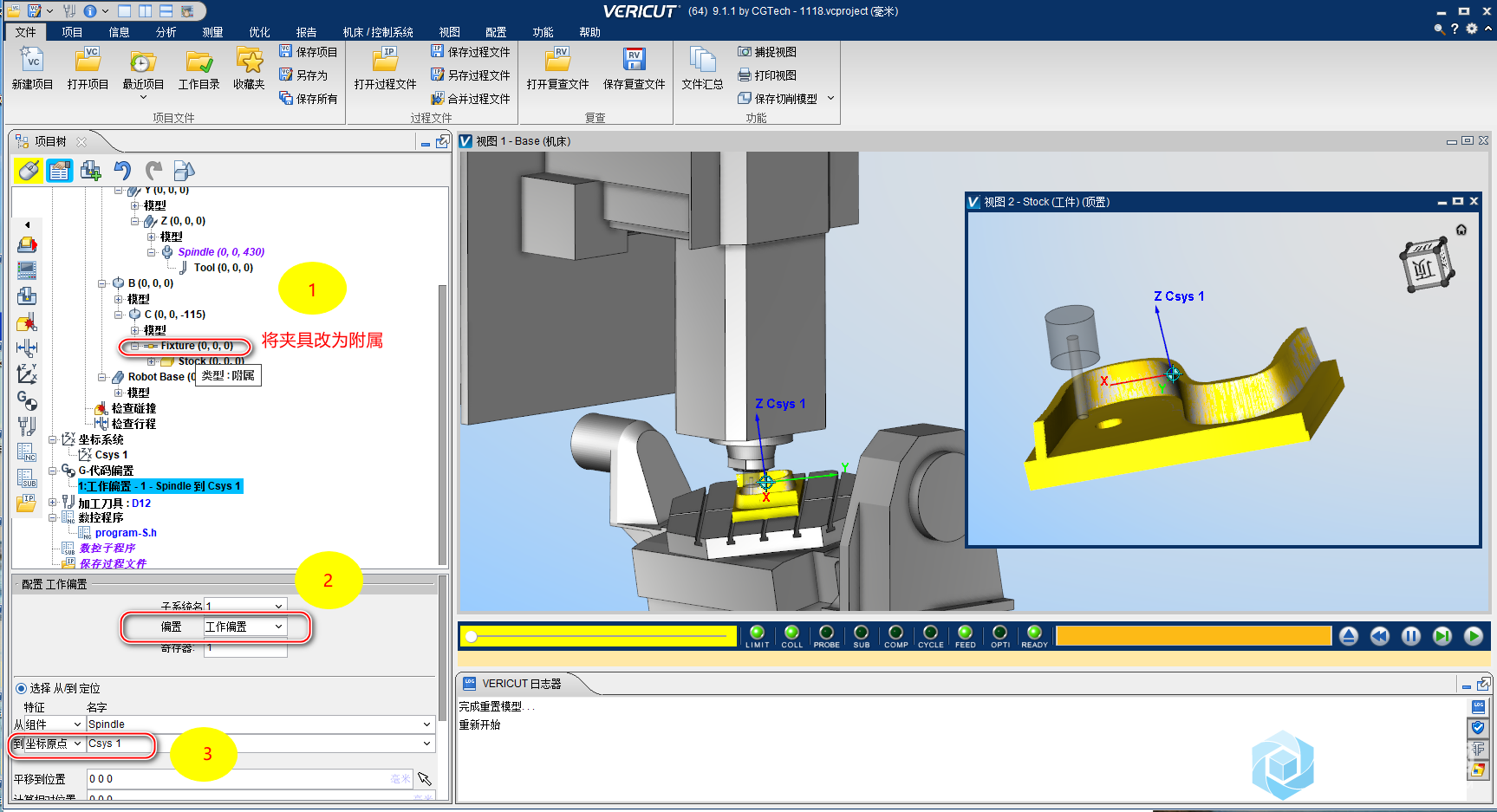Click the 工作目录 working directory icon
This screenshot has width=1497, height=812.
199,62
